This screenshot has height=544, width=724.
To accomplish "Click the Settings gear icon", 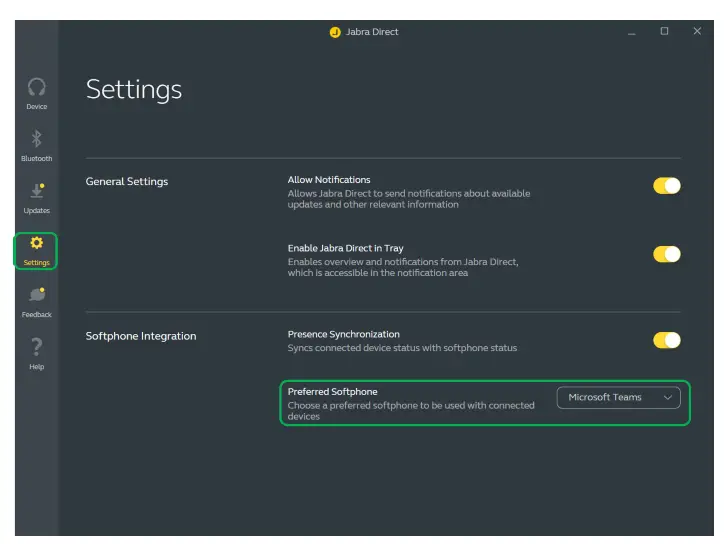I will click(37, 243).
